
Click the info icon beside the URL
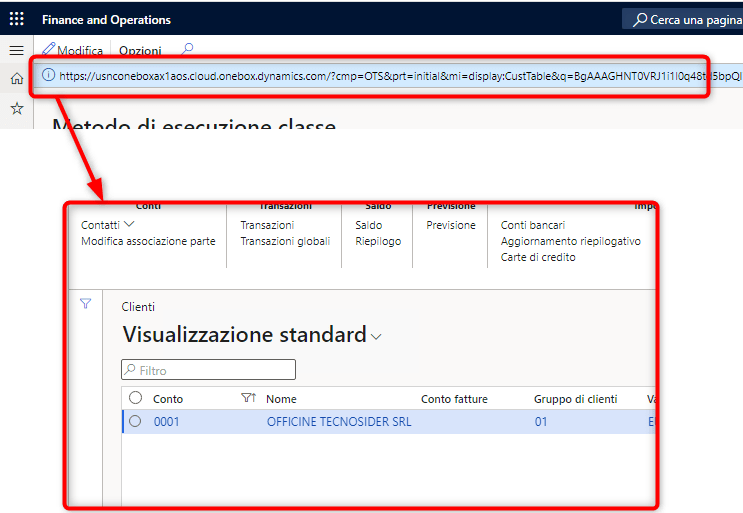click(x=48, y=75)
